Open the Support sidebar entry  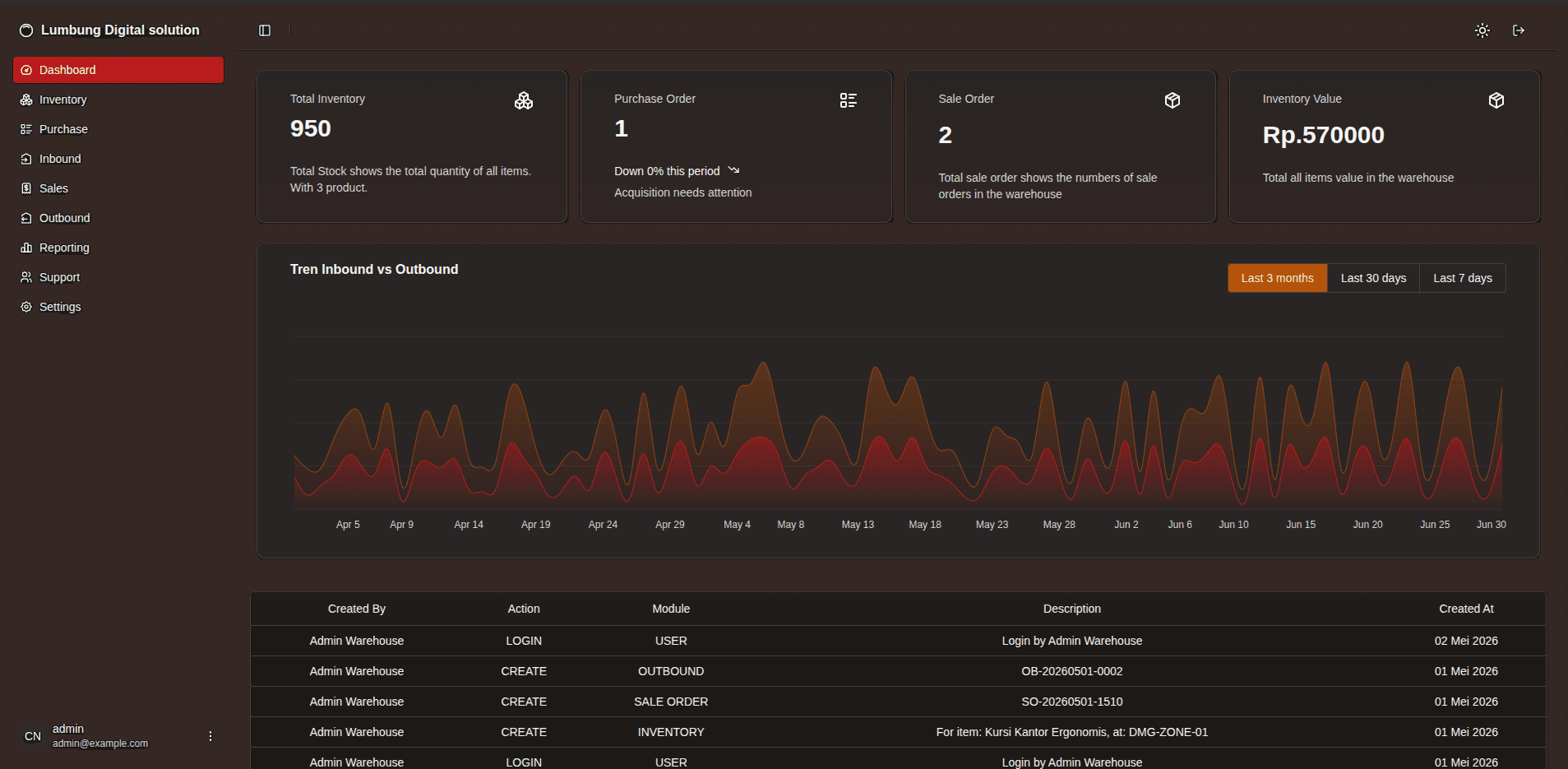118,277
